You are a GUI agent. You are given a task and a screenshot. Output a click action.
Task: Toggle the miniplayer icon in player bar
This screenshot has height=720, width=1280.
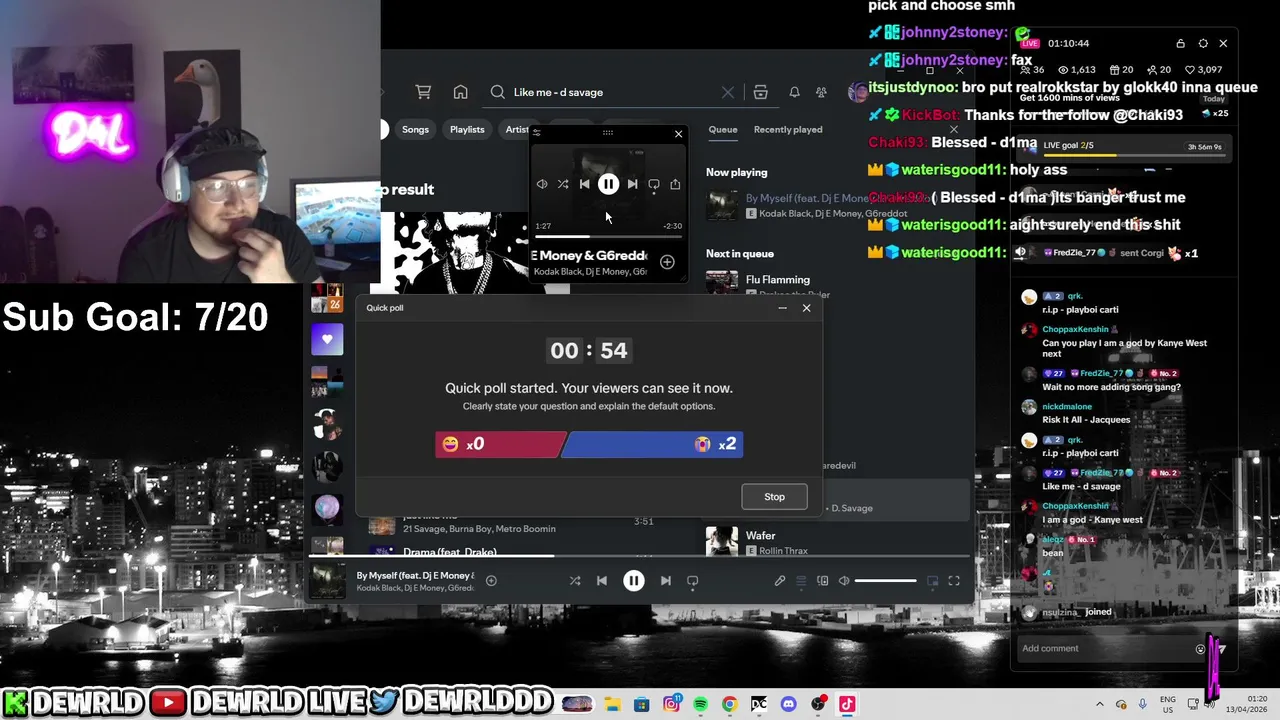pos(932,581)
